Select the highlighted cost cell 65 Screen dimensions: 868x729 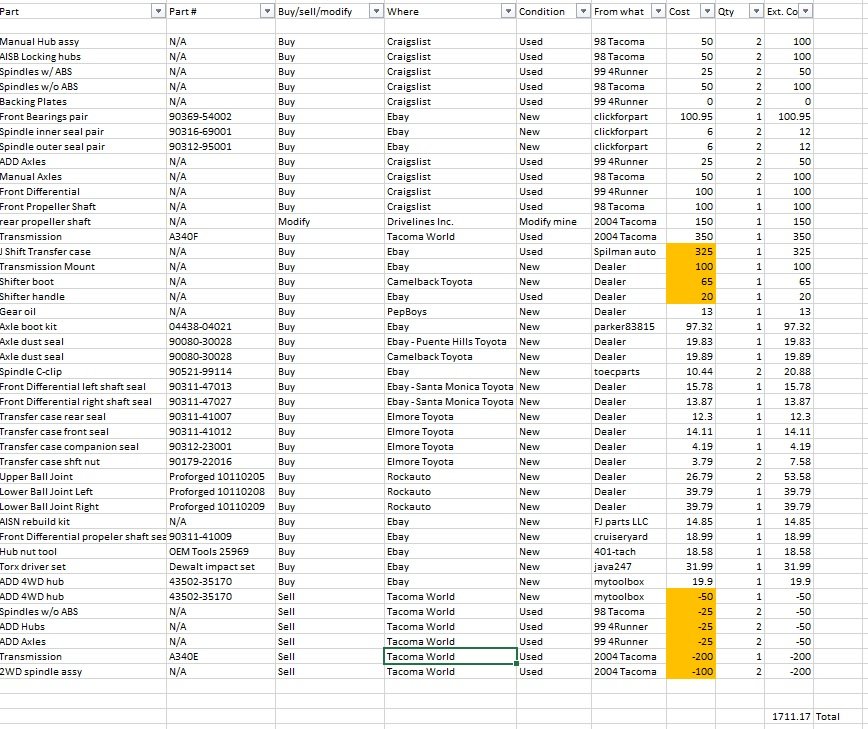pyautogui.click(x=691, y=281)
